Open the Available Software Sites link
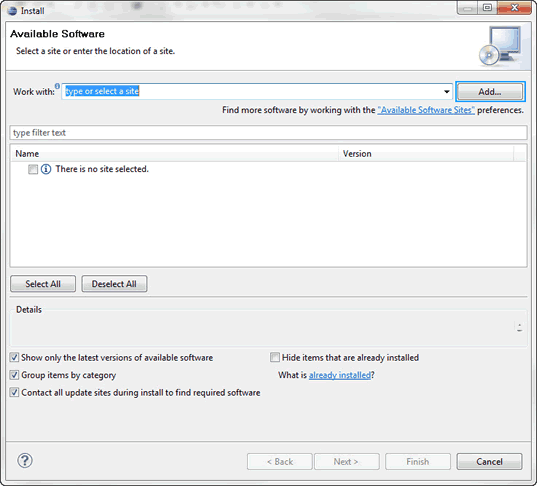537x486 pixels. [426, 110]
